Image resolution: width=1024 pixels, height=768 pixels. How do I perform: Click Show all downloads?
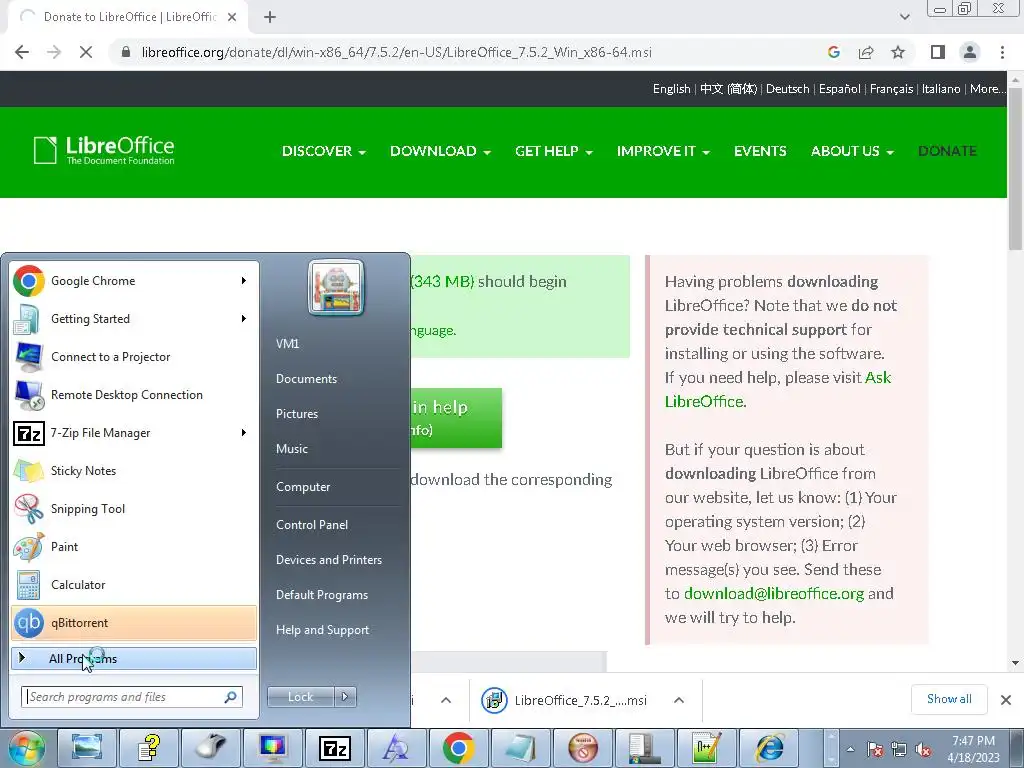point(949,699)
